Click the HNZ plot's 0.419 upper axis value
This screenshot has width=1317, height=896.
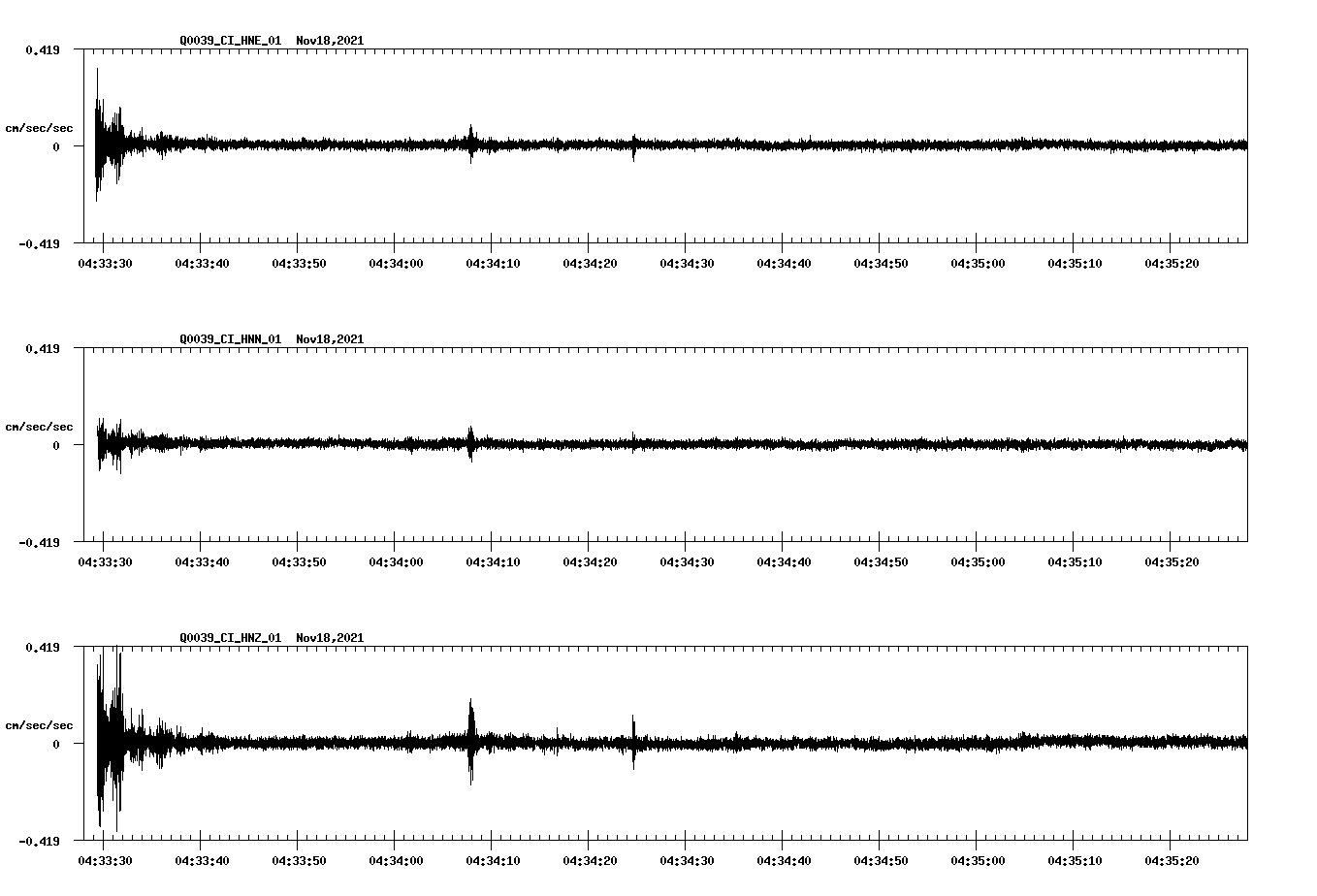(42, 647)
